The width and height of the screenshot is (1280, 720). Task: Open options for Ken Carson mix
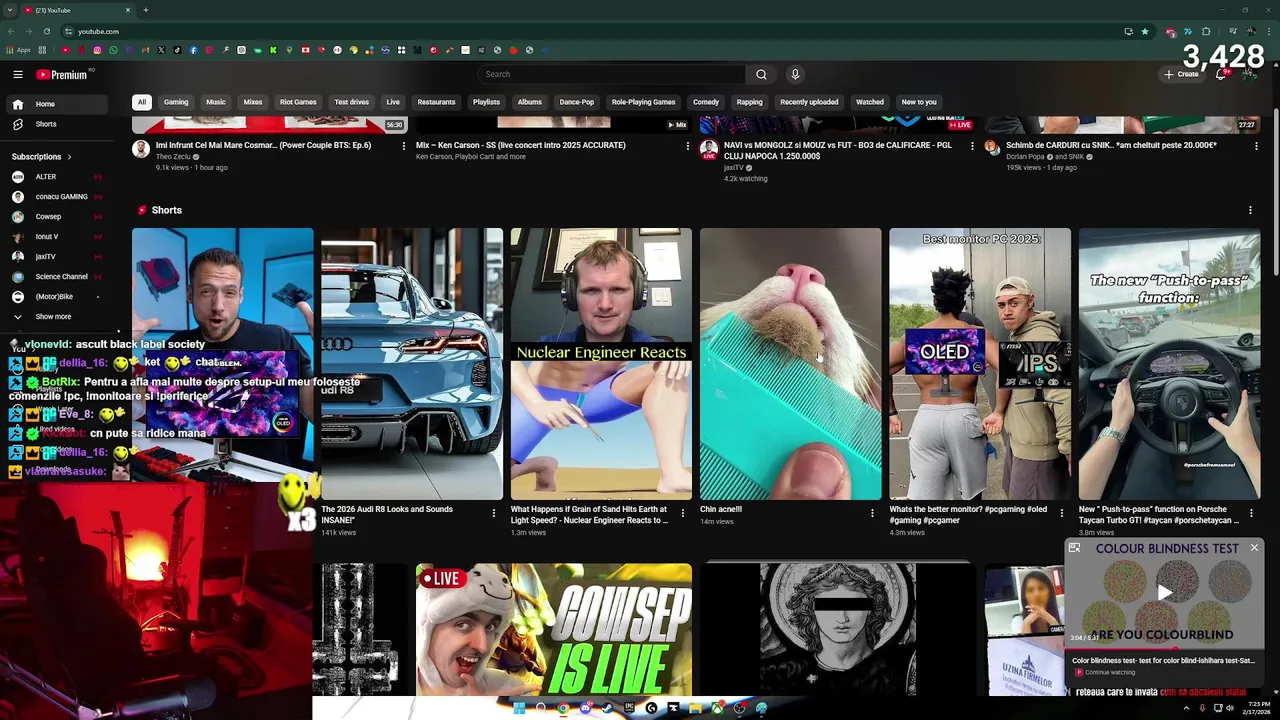click(688, 146)
